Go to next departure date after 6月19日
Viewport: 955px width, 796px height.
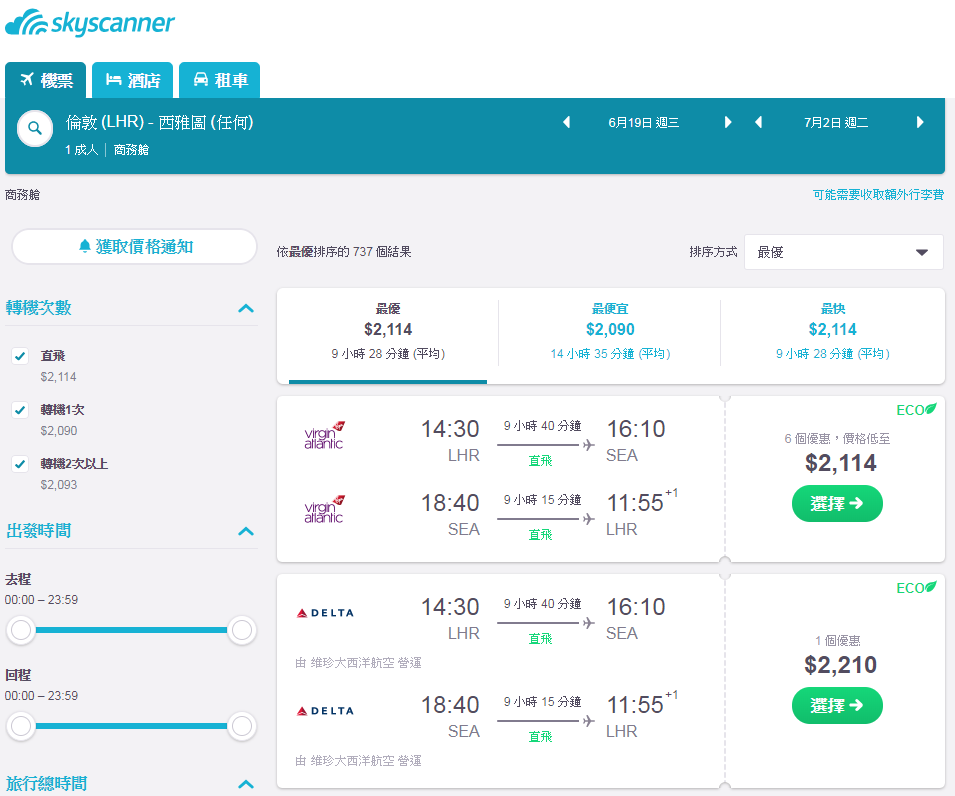[x=728, y=122]
